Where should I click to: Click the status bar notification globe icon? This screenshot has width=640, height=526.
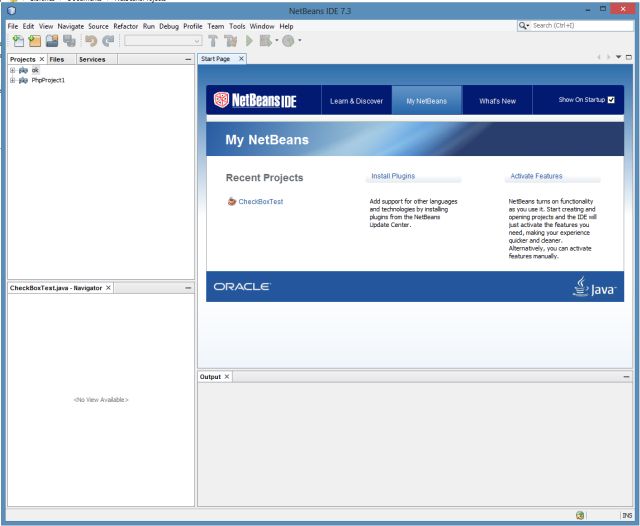(580, 515)
